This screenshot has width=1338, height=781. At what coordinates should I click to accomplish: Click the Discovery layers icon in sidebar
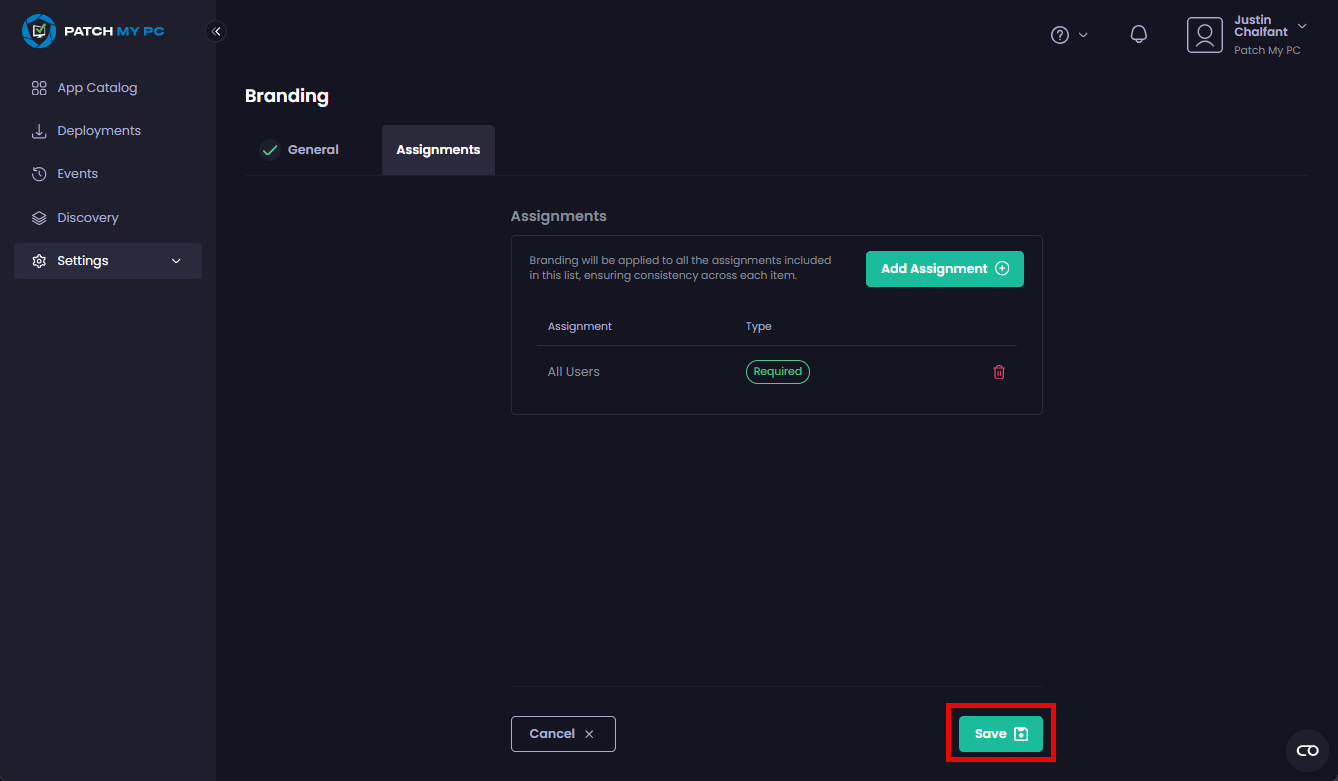click(39, 218)
